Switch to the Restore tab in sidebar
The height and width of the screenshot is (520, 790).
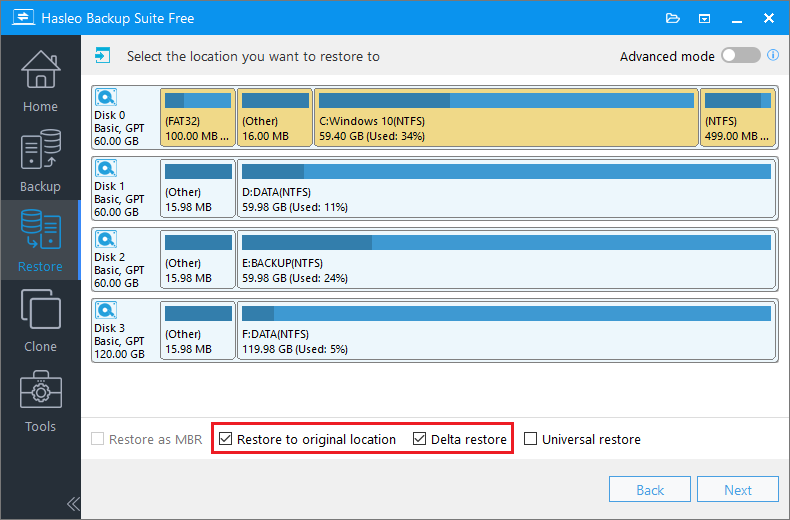coord(40,242)
